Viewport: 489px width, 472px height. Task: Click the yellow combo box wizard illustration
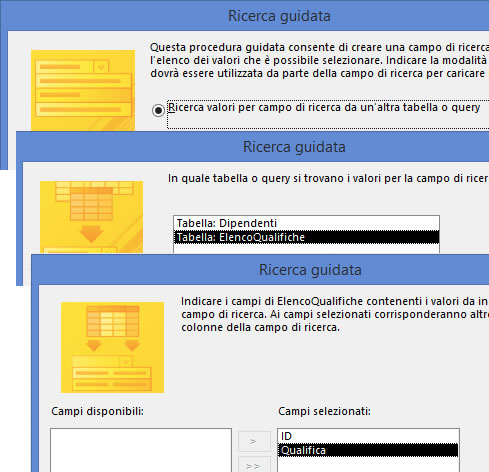[x=83, y=90]
